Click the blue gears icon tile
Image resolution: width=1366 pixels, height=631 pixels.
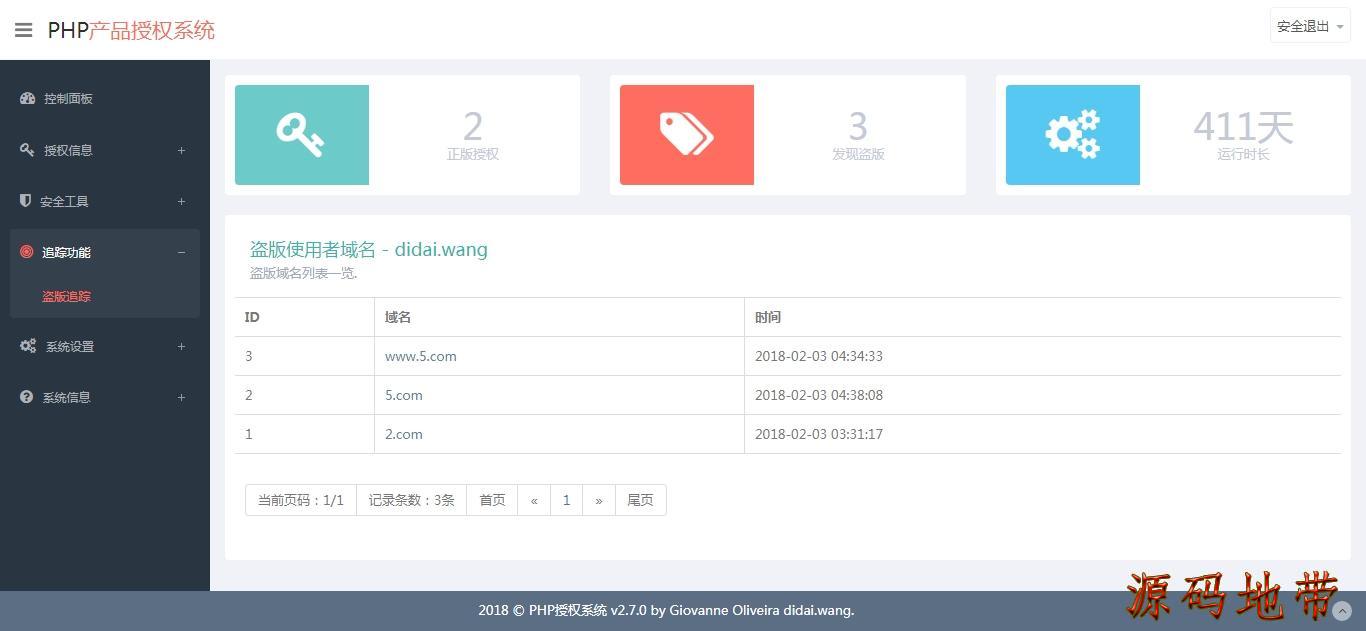pos(1072,135)
